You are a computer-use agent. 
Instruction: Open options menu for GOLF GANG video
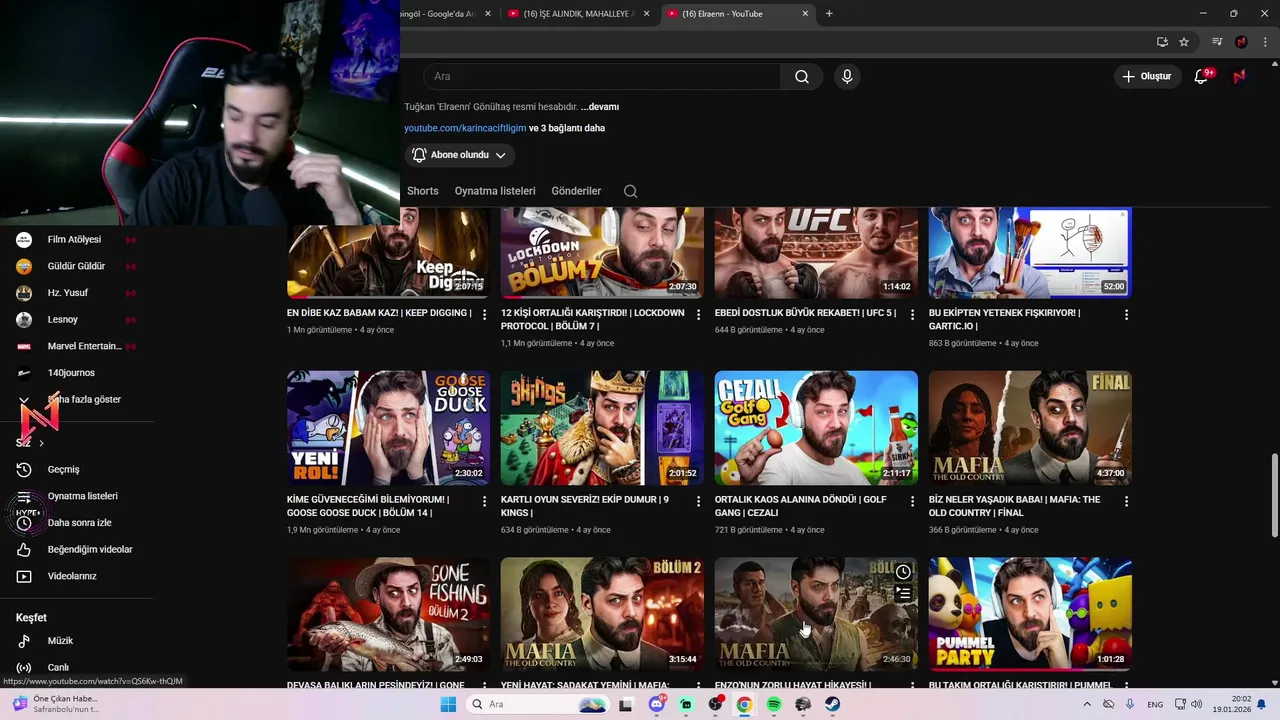coord(912,501)
